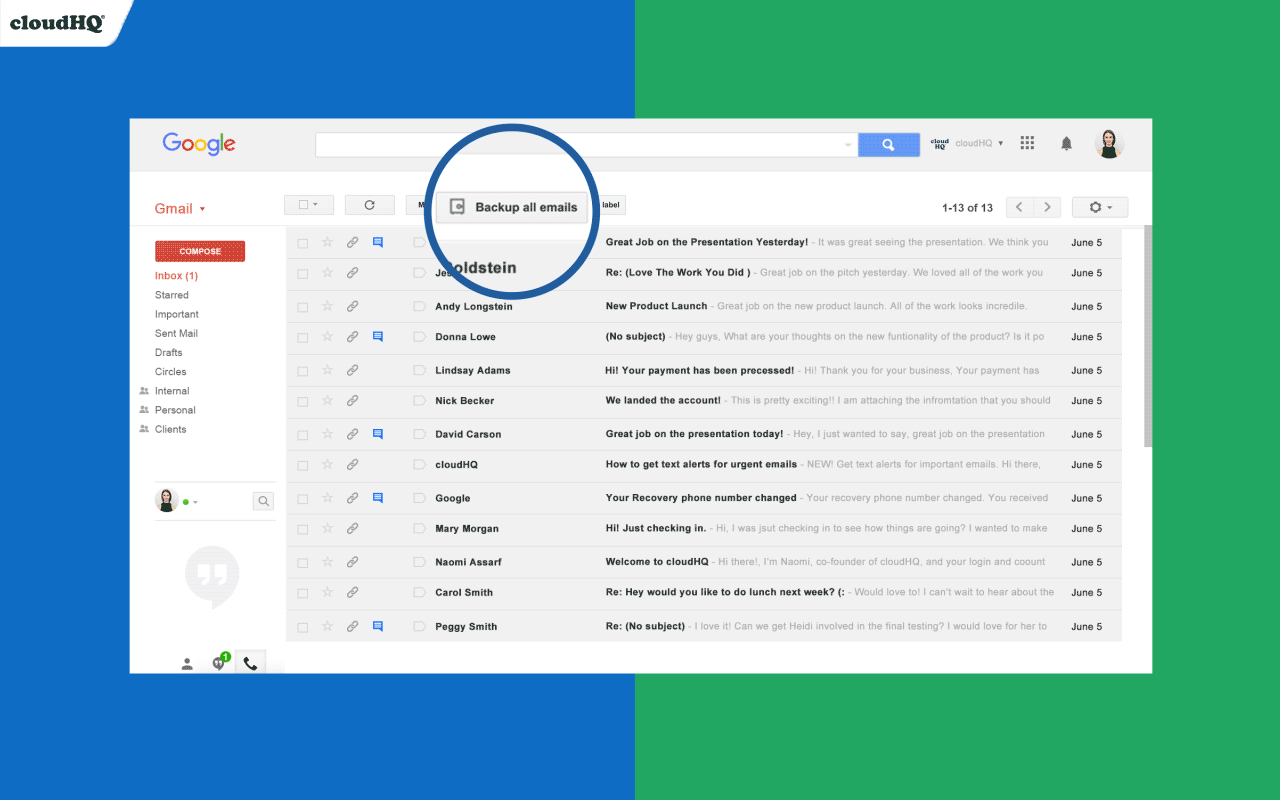
Task: Tick the checkbox for the Donna Lowe email
Action: (302, 338)
